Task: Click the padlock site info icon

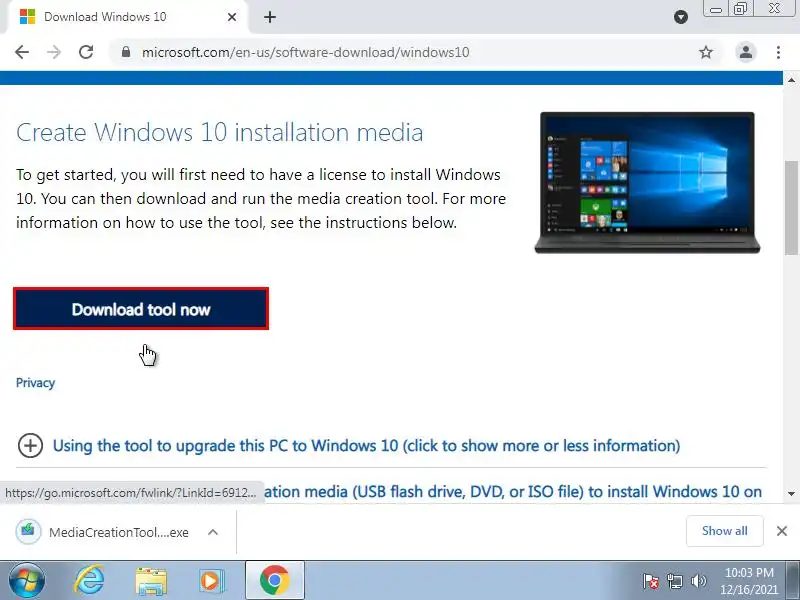Action: coord(126,52)
